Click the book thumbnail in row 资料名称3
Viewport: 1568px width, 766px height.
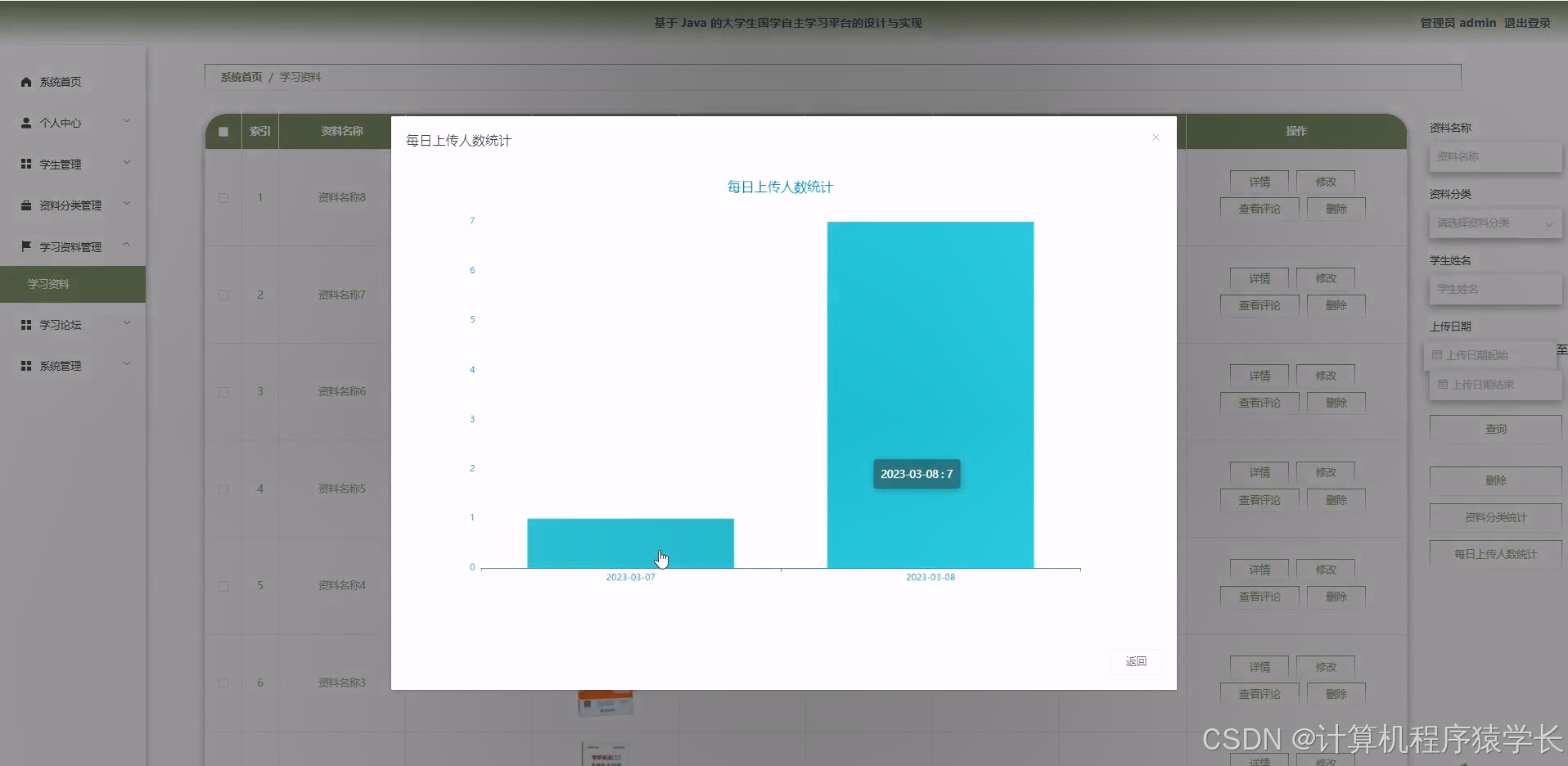click(606, 702)
